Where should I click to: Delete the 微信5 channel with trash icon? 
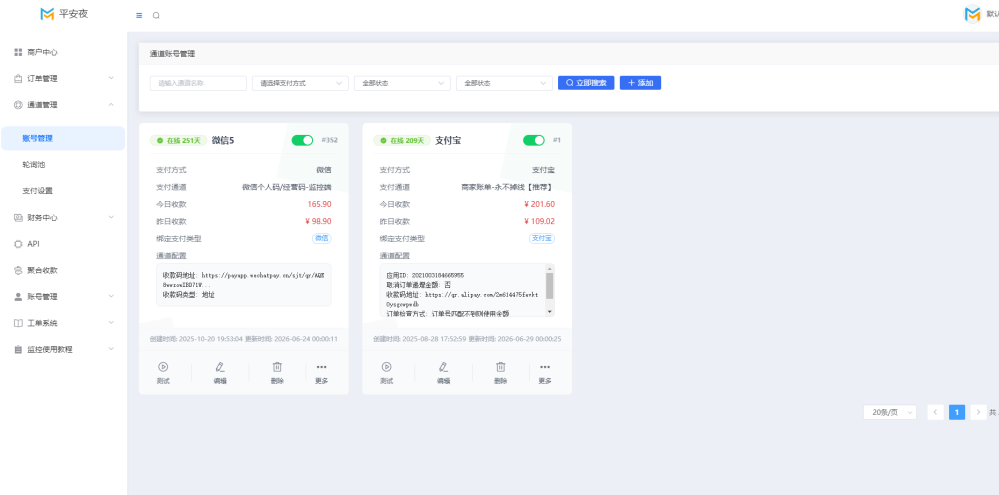coord(277,367)
